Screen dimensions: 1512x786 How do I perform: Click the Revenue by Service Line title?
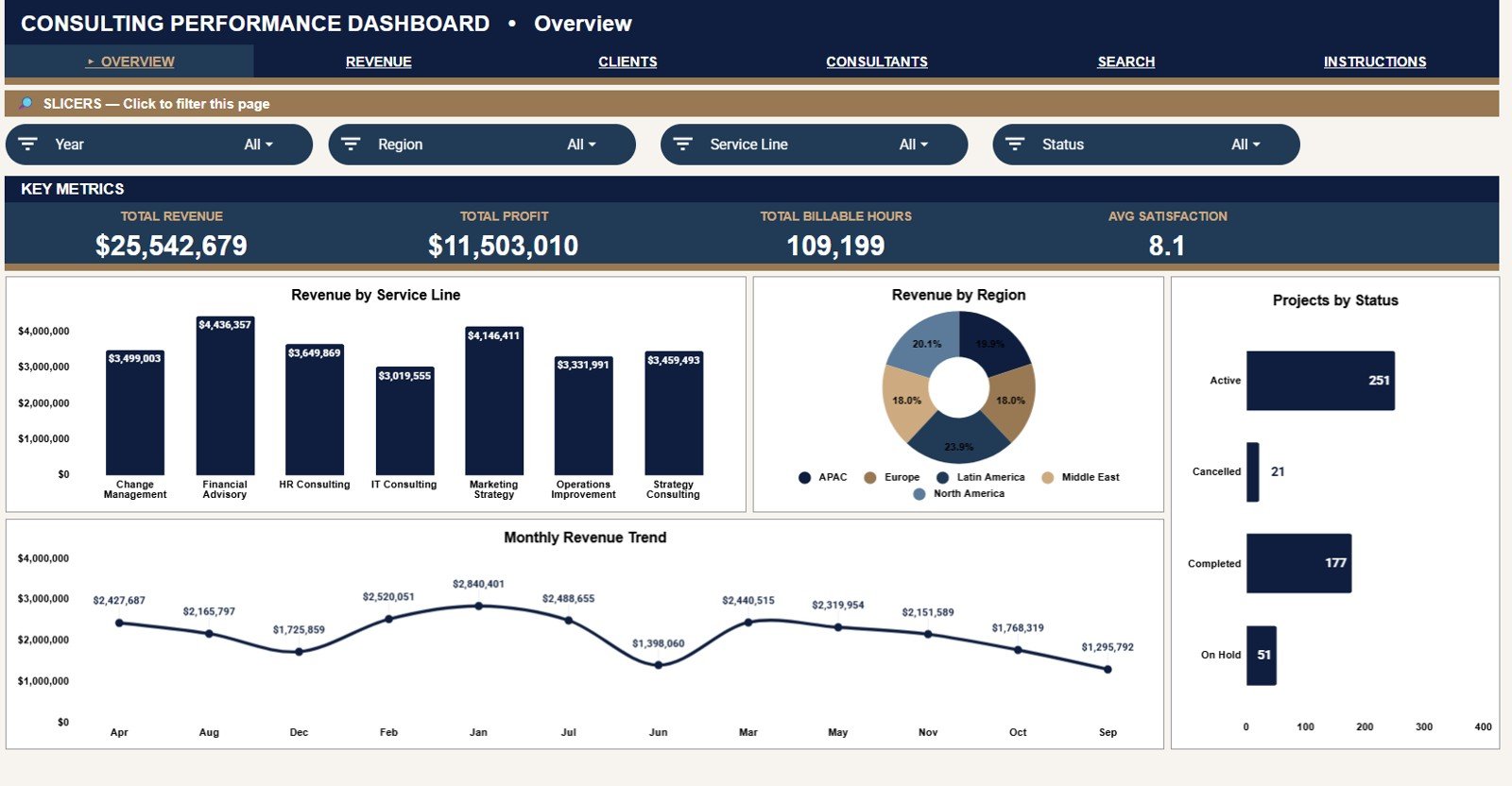click(x=376, y=295)
